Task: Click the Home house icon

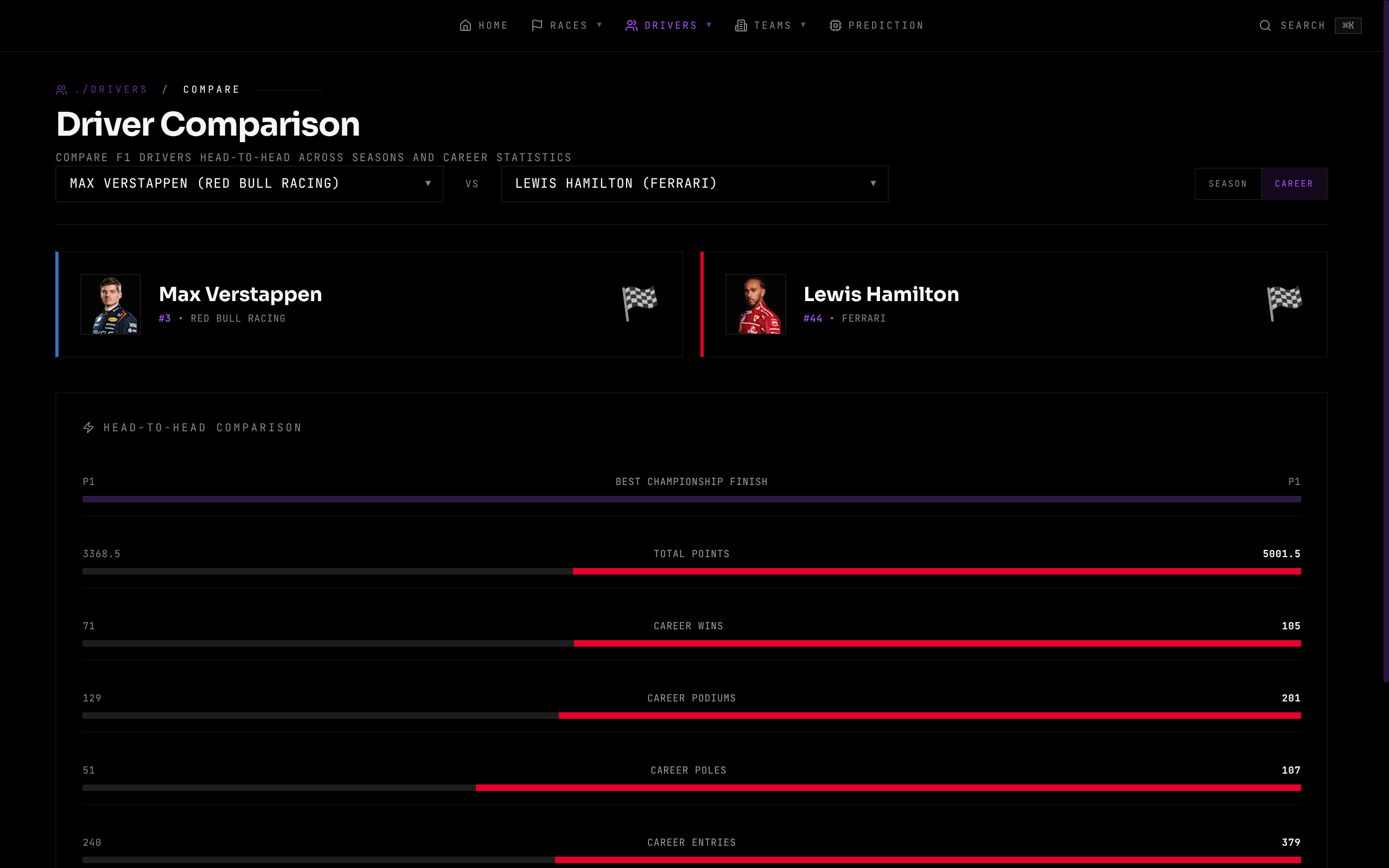Action: [466, 25]
